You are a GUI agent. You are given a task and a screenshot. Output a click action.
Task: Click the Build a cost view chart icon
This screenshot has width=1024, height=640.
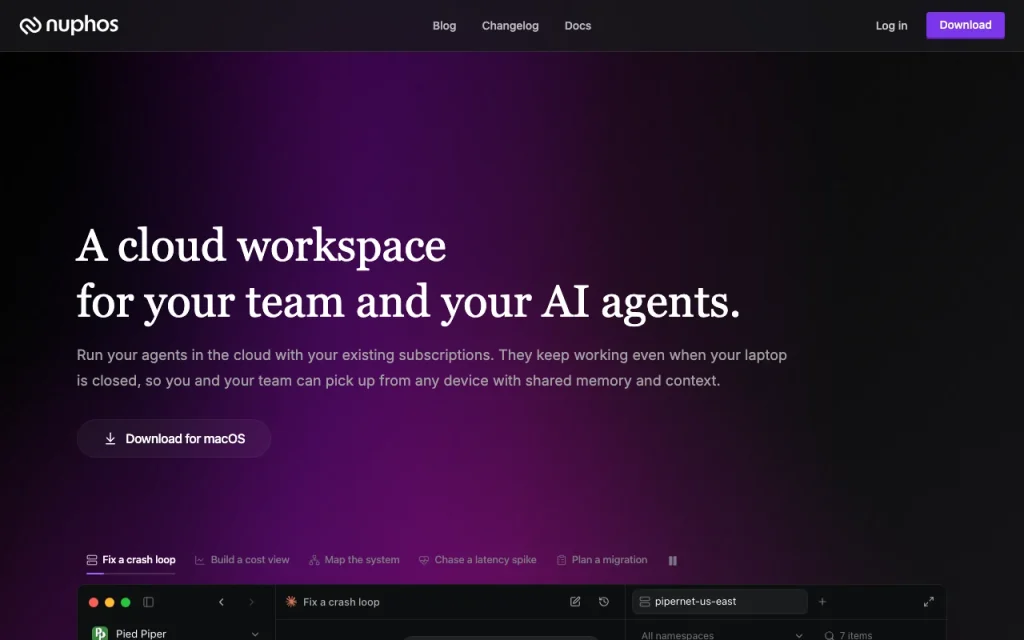[x=200, y=560]
